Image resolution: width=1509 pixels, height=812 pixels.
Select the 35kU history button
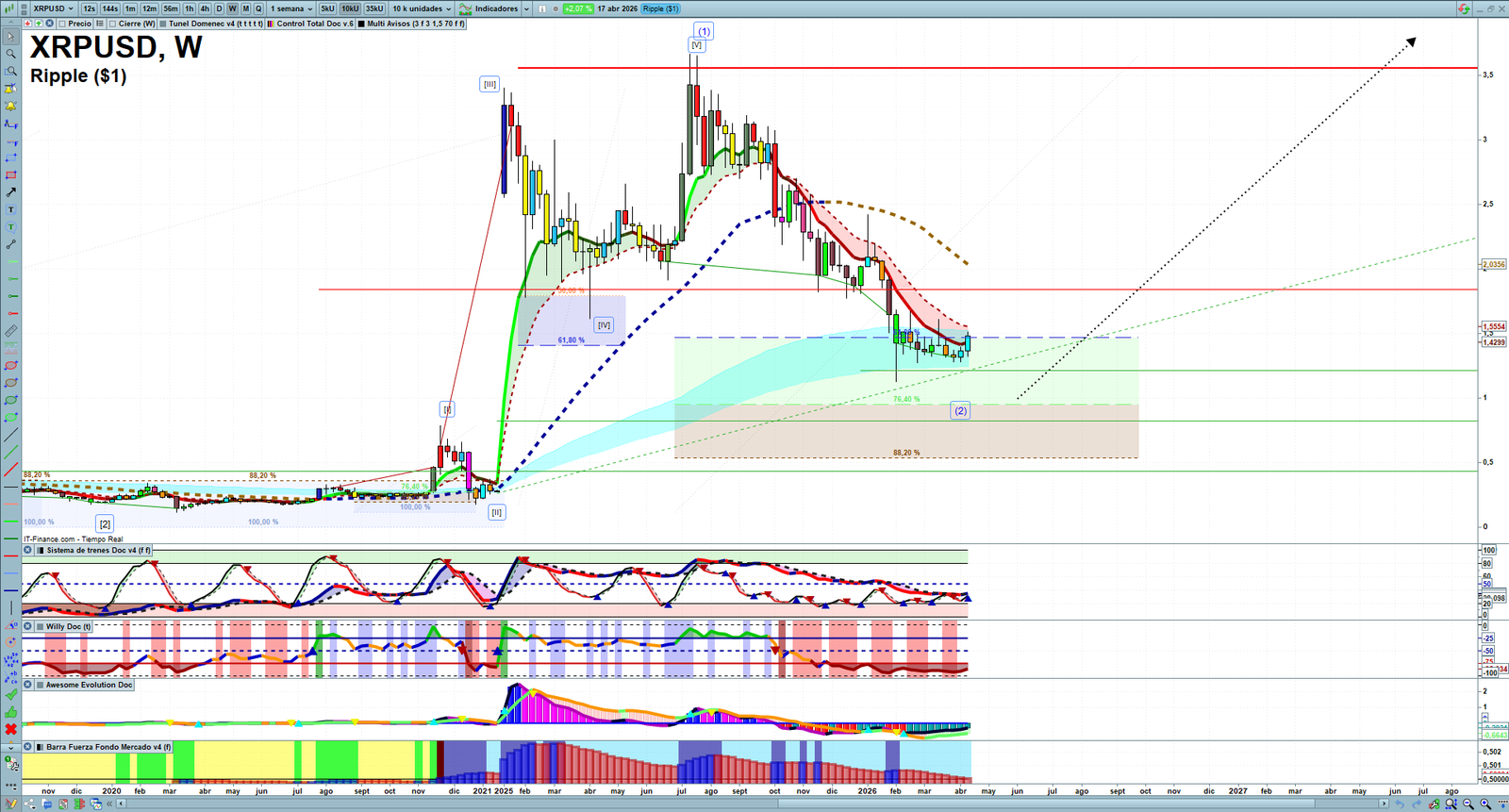click(x=374, y=8)
